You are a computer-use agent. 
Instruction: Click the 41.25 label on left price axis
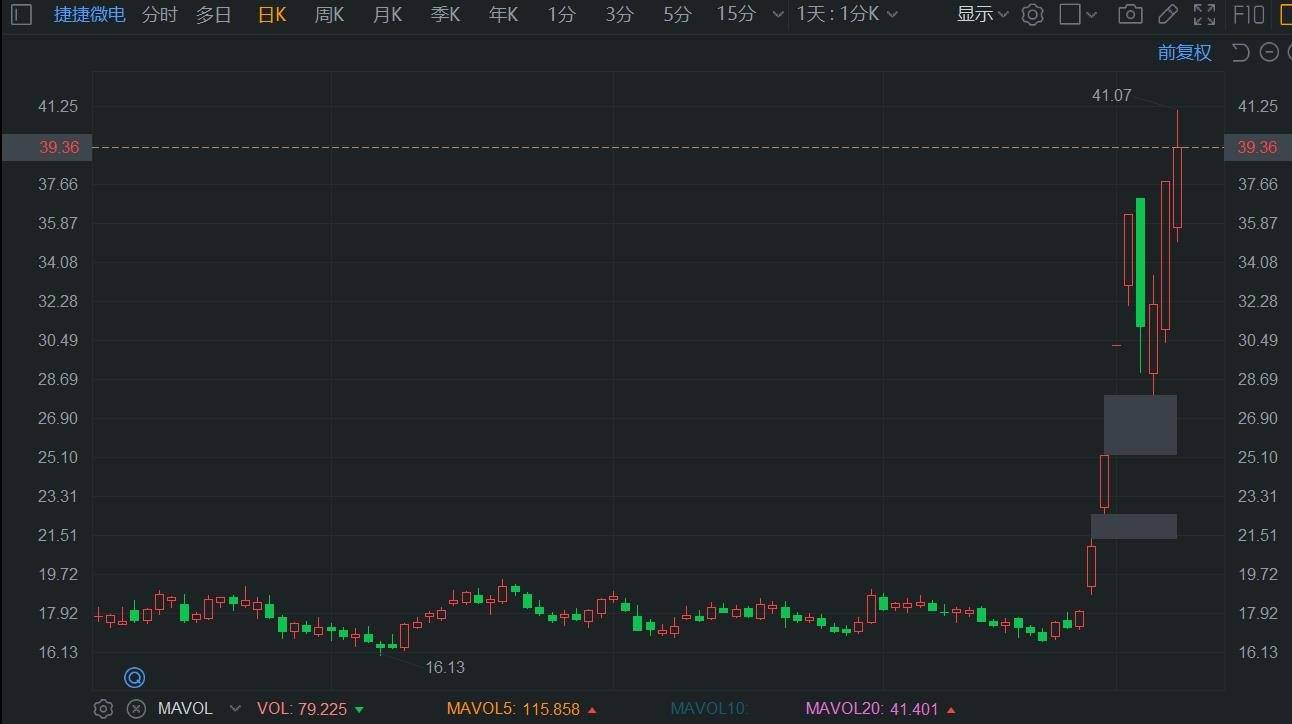pos(58,106)
